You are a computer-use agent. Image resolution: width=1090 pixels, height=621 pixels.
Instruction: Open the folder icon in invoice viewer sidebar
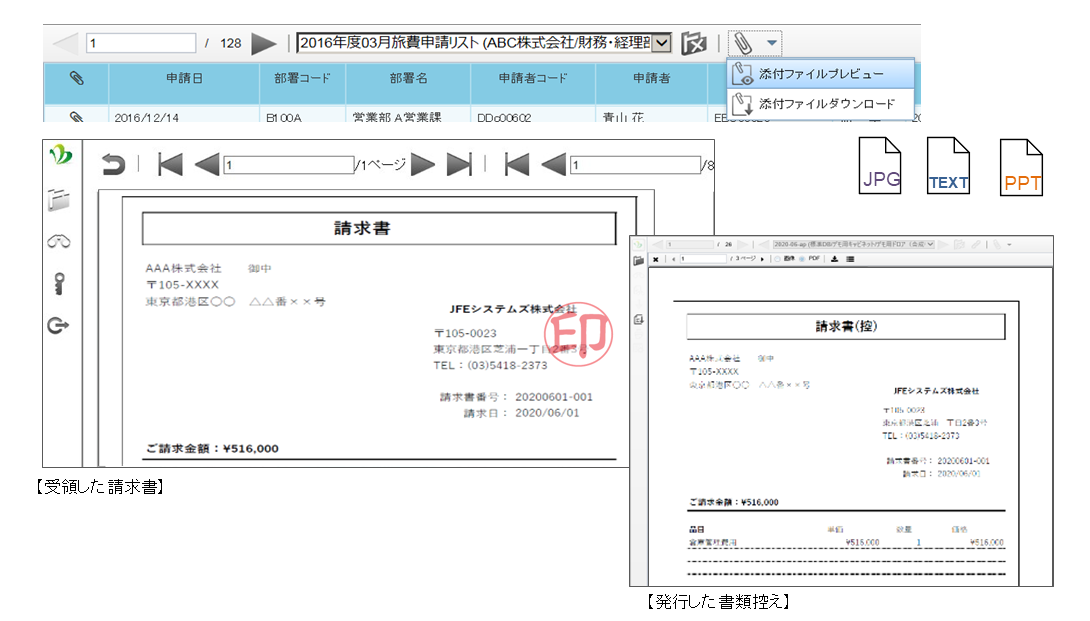click(x=59, y=200)
